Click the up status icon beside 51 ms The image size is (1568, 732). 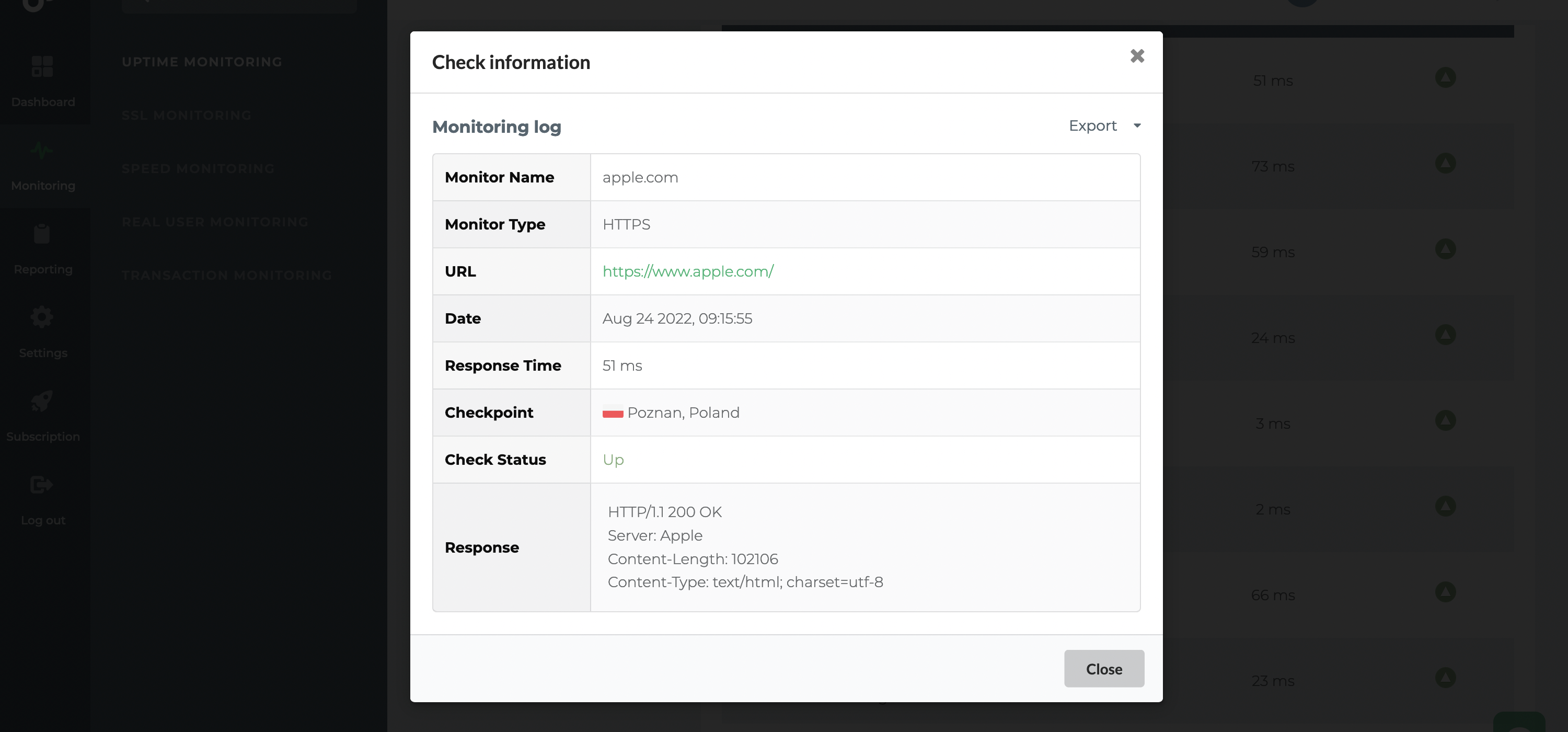(1445, 77)
